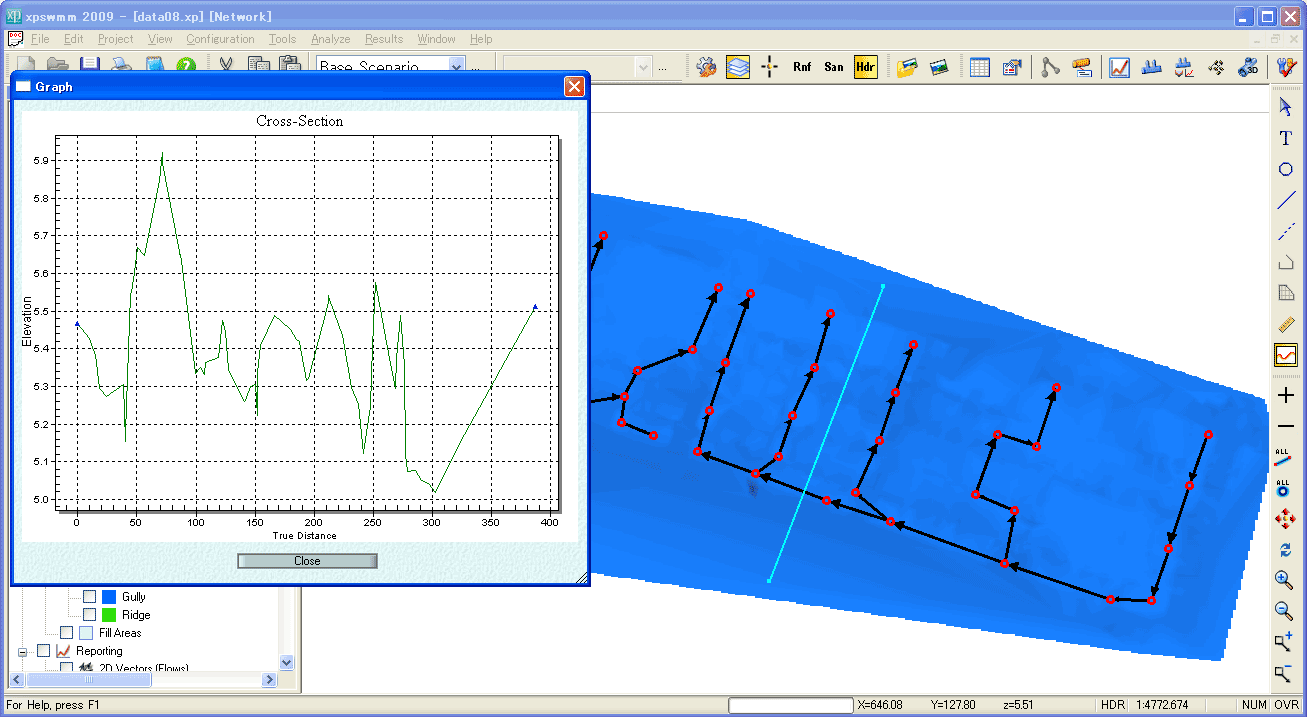Select the Node circle tool
Image resolution: width=1307 pixels, height=717 pixels.
[x=1286, y=169]
